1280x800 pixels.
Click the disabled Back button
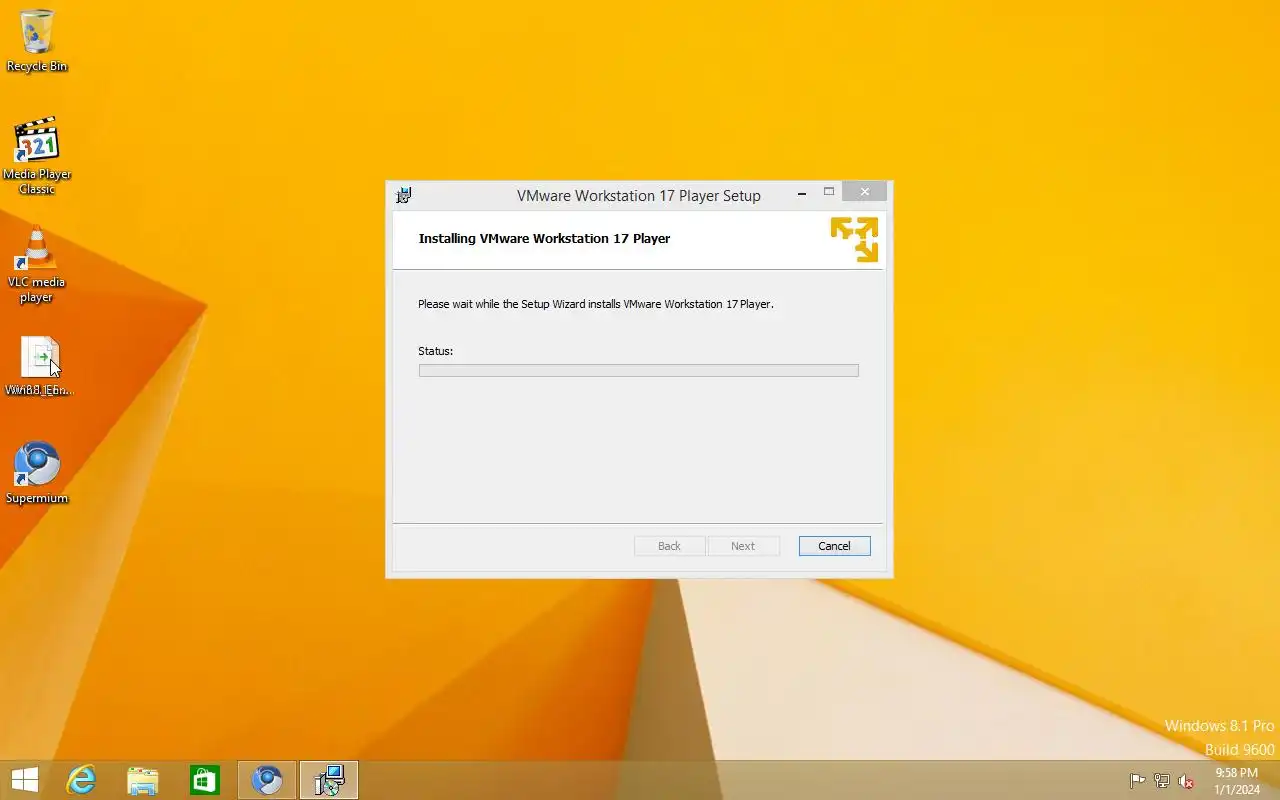coord(669,546)
